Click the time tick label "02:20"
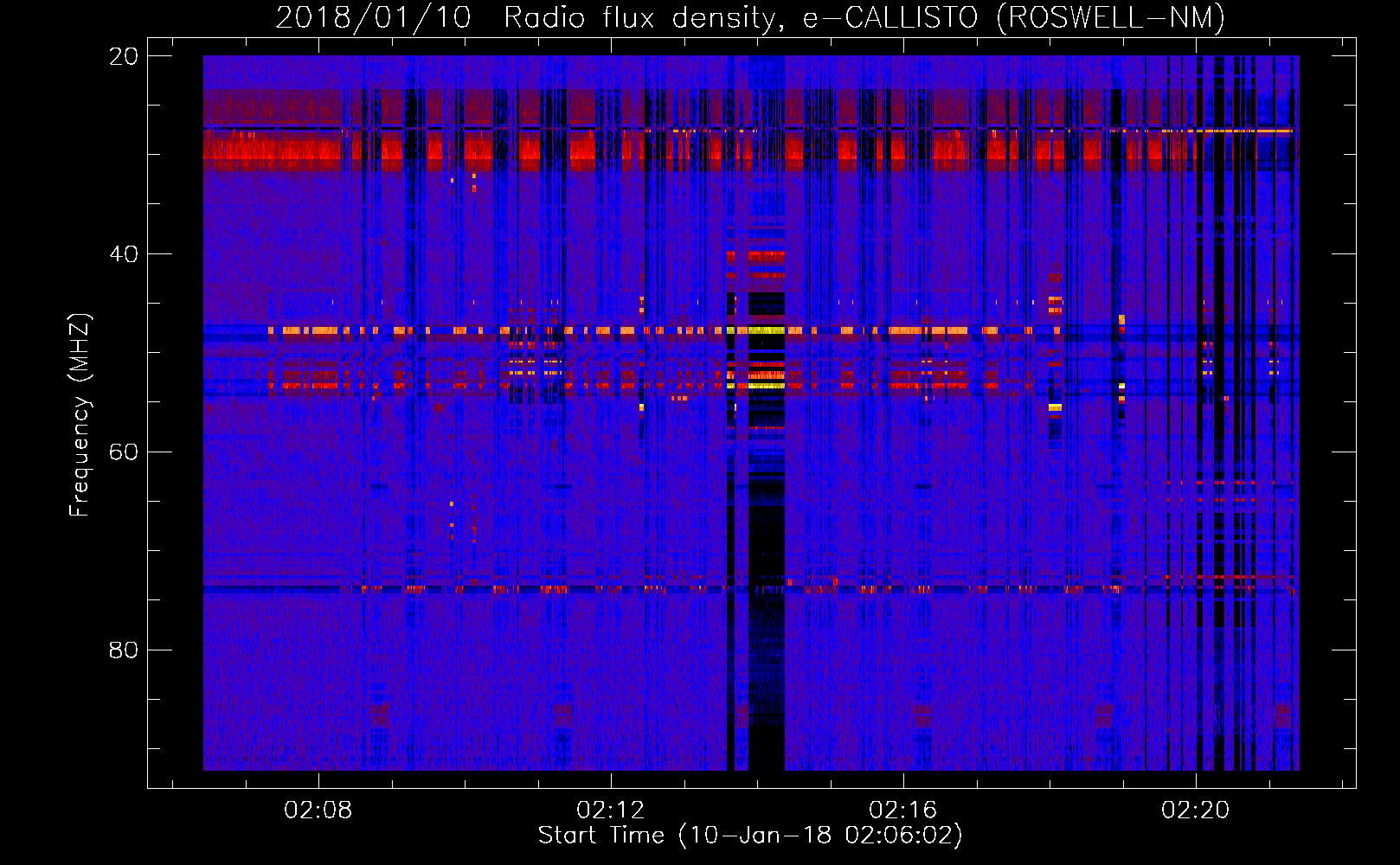 coord(1196,811)
